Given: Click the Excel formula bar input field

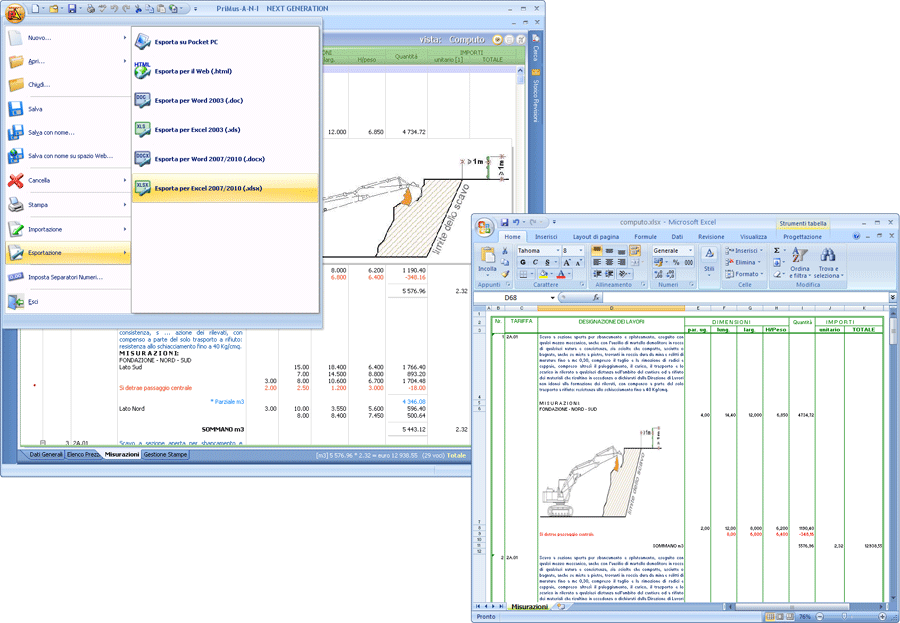Looking at the screenshot, I should pyautogui.click(x=744, y=297).
